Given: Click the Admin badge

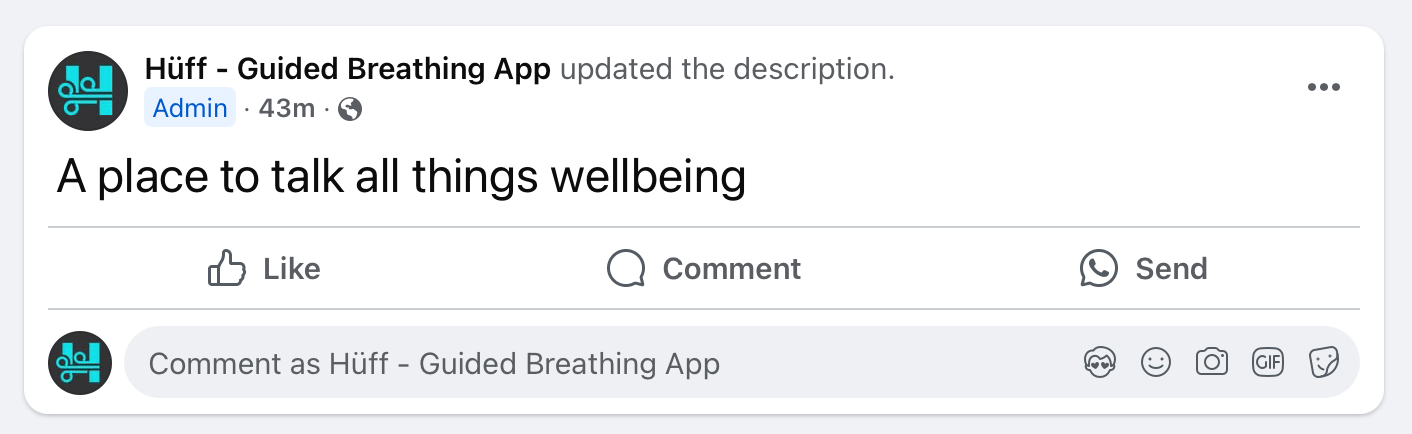Looking at the screenshot, I should pos(190,108).
